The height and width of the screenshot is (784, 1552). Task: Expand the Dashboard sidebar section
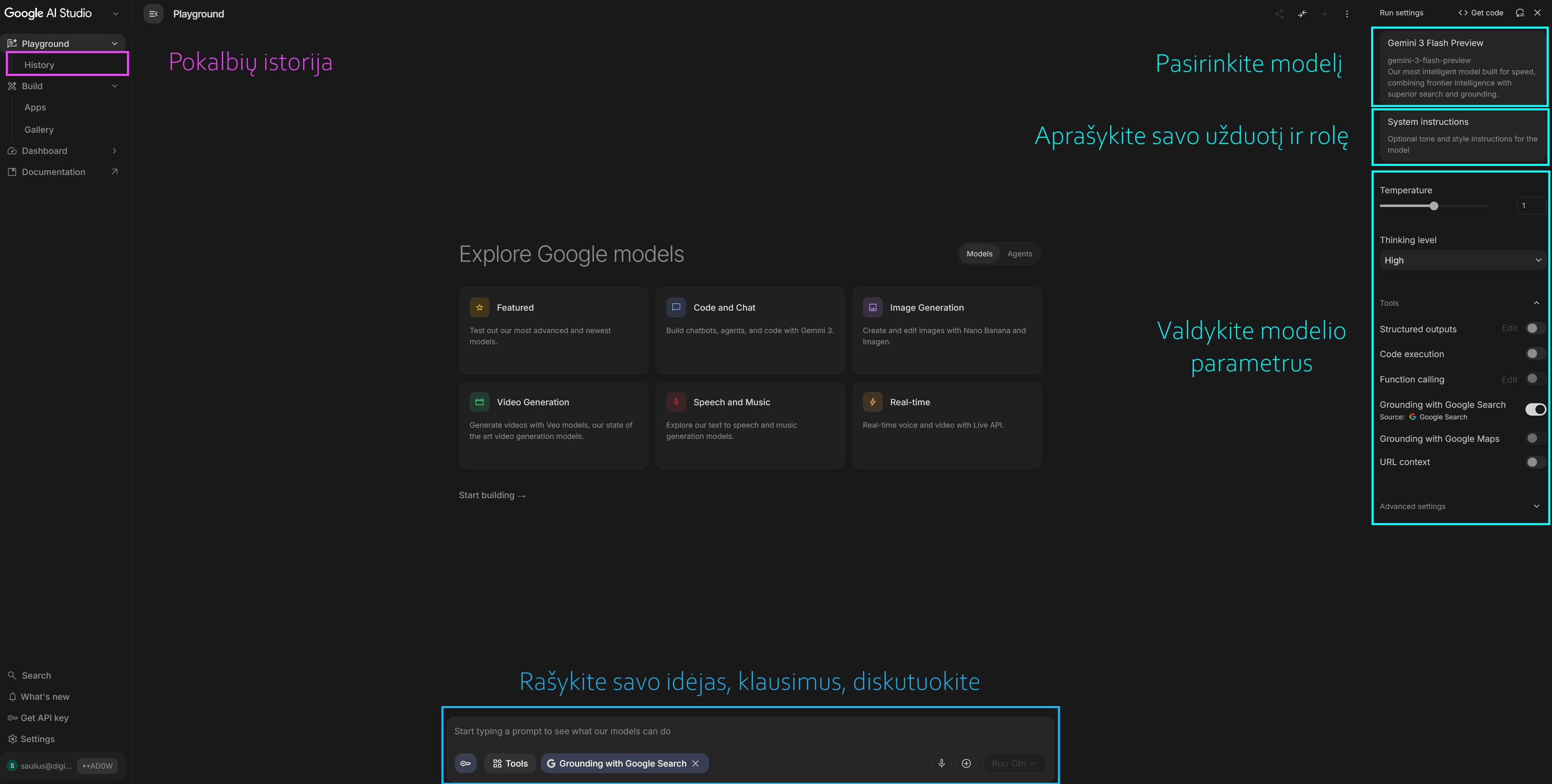(x=115, y=151)
